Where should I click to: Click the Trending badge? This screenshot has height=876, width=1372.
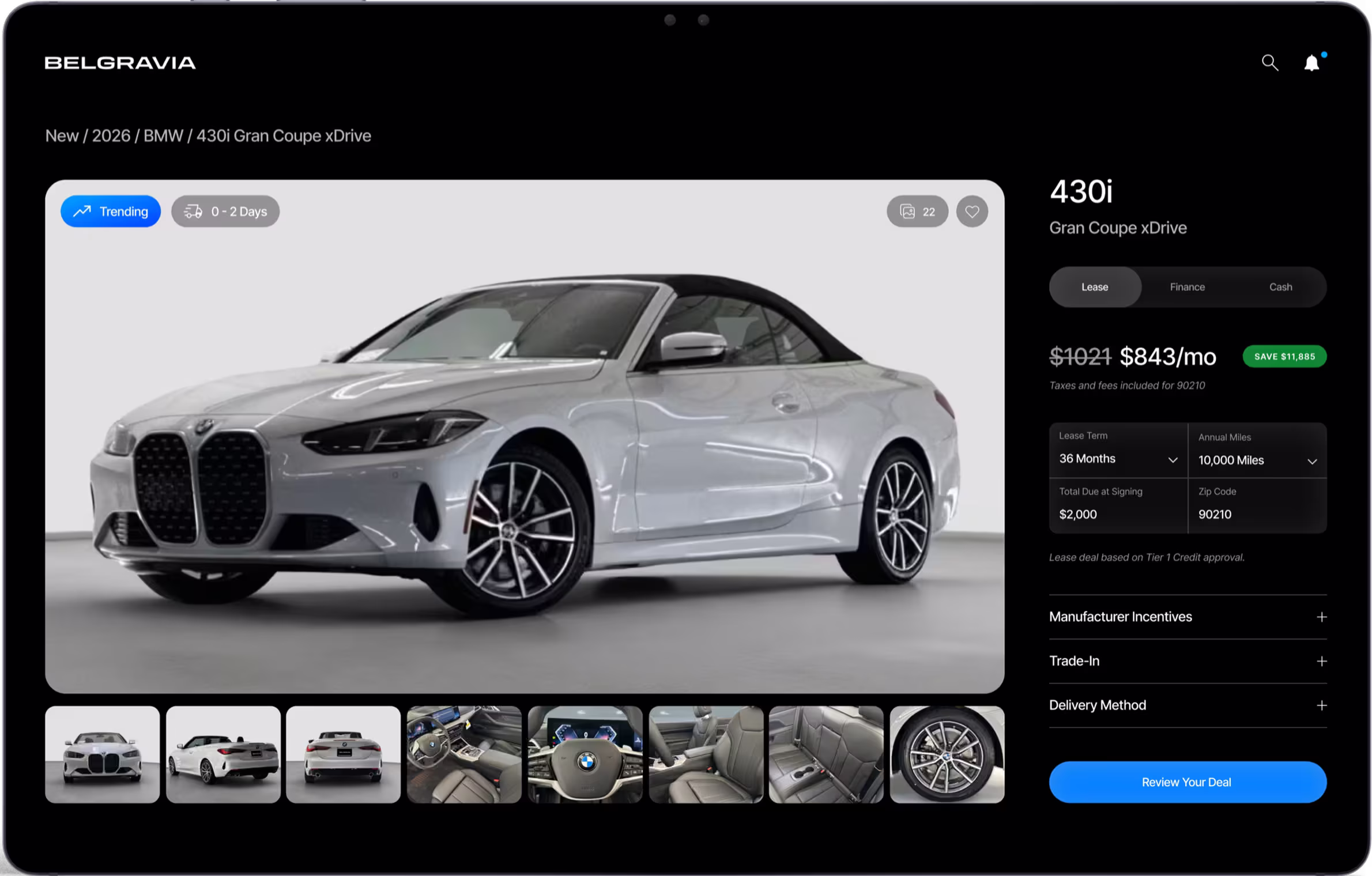click(111, 212)
